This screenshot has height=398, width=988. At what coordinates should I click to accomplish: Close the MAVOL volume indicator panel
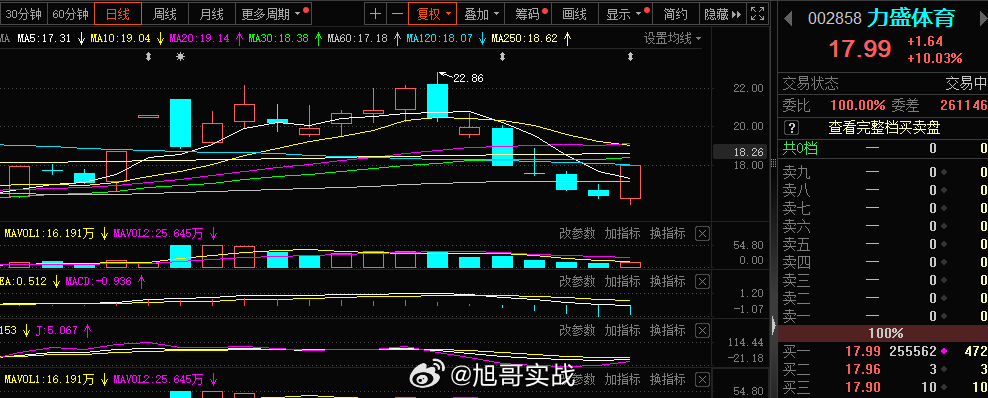702,234
